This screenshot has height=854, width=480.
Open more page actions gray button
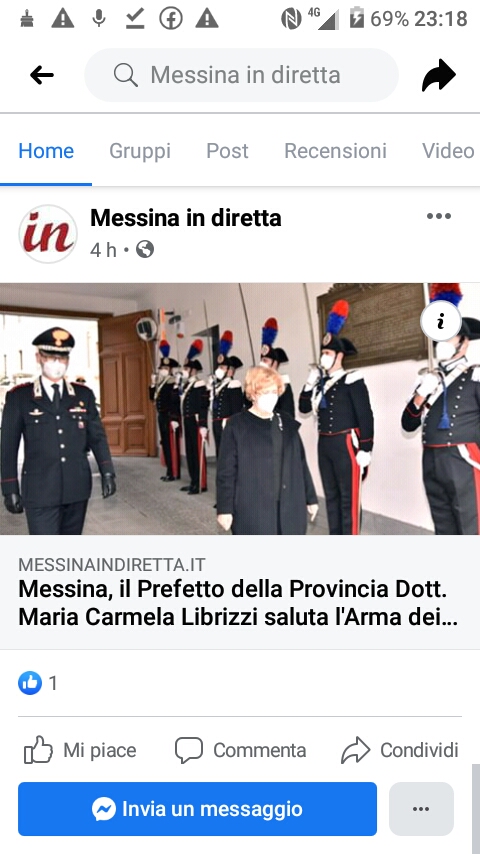point(421,809)
